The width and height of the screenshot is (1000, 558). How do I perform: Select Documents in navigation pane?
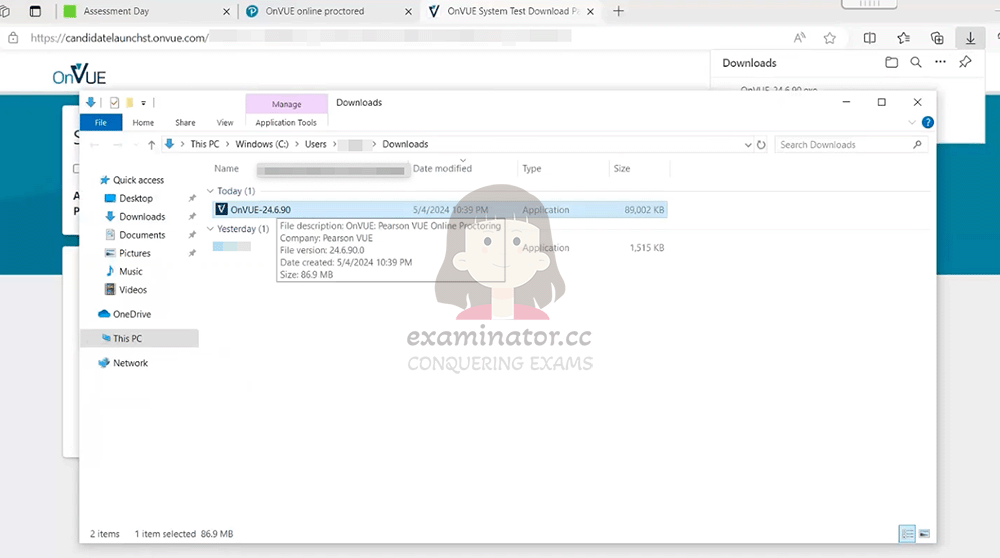pos(142,235)
